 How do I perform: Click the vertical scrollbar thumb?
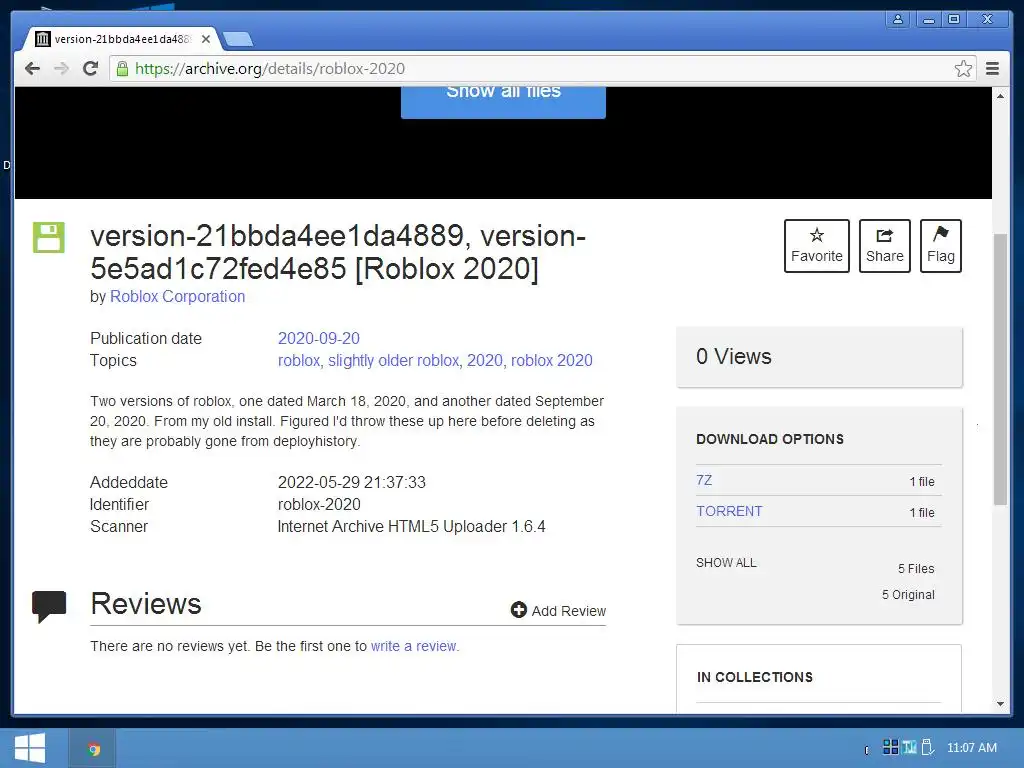pos(1000,369)
